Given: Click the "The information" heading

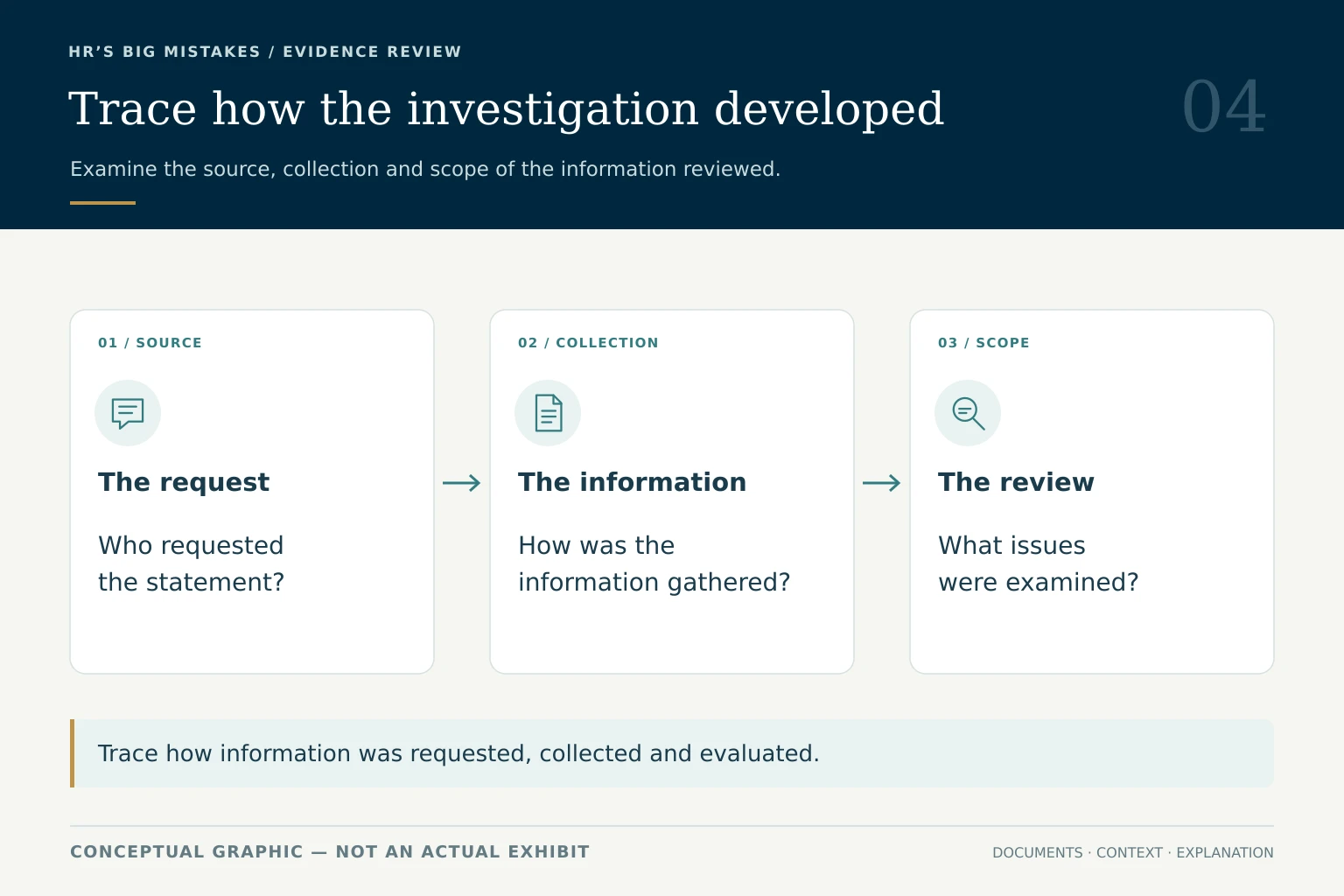Looking at the screenshot, I should point(632,482).
